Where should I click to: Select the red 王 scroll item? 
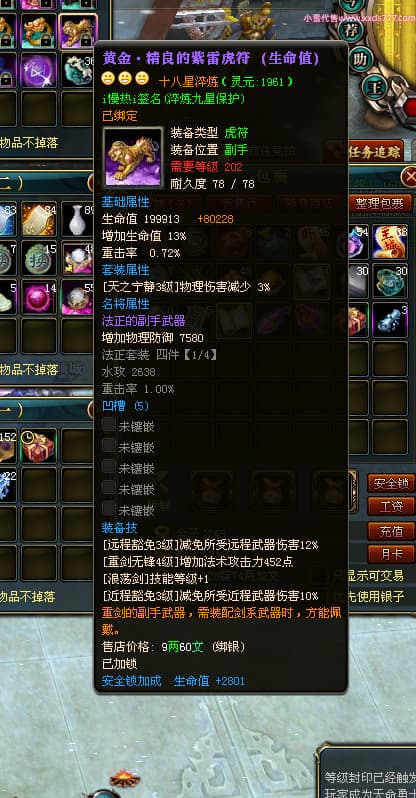(x=390, y=241)
